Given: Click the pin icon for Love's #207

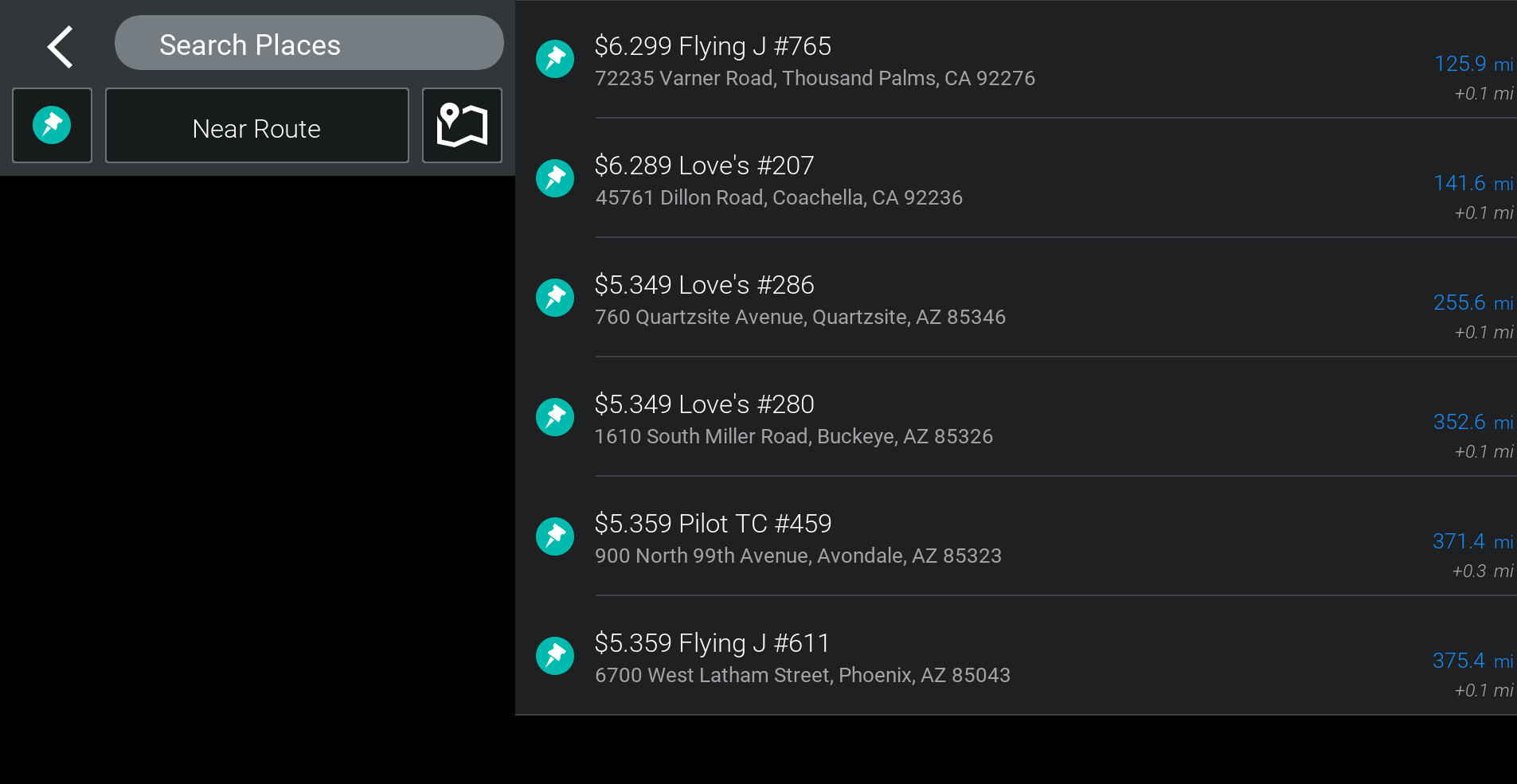Looking at the screenshot, I should (x=555, y=178).
